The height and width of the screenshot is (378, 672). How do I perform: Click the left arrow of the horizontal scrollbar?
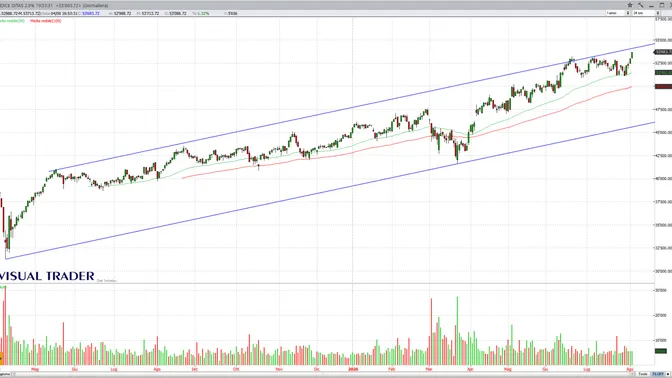(15, 375)
